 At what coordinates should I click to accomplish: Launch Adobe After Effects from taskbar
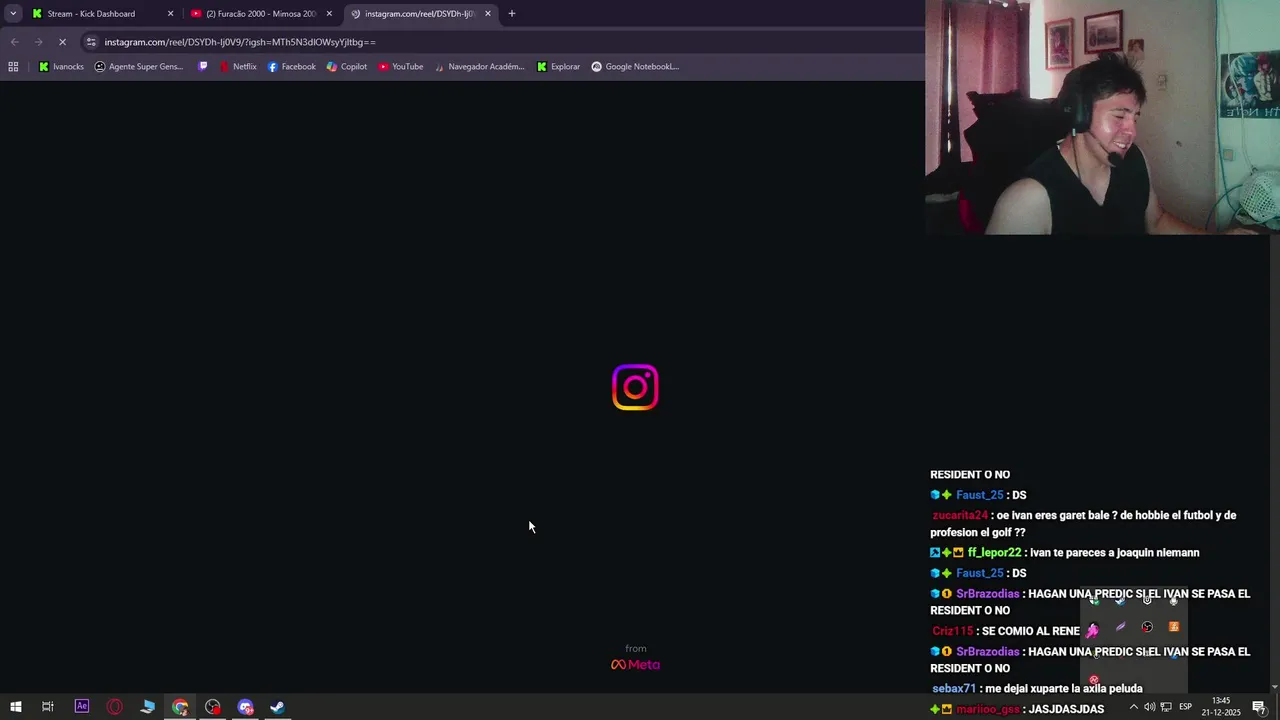click(82, 707)
